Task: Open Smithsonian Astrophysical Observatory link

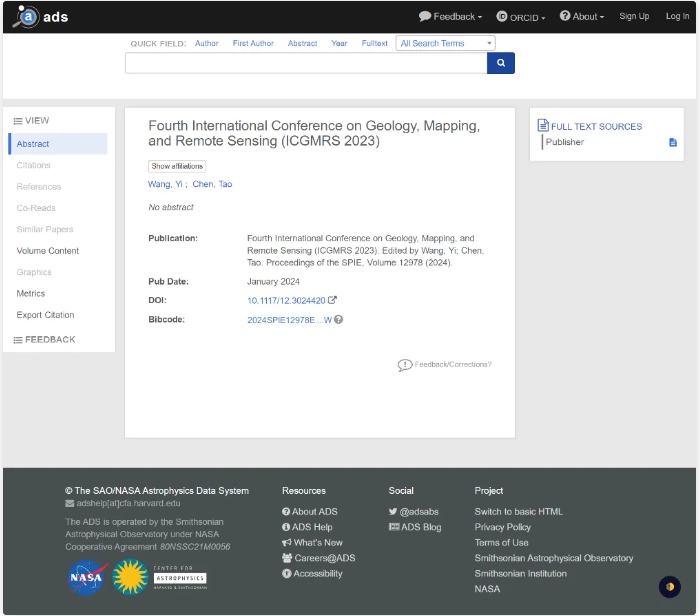Action: click(554, 558)
